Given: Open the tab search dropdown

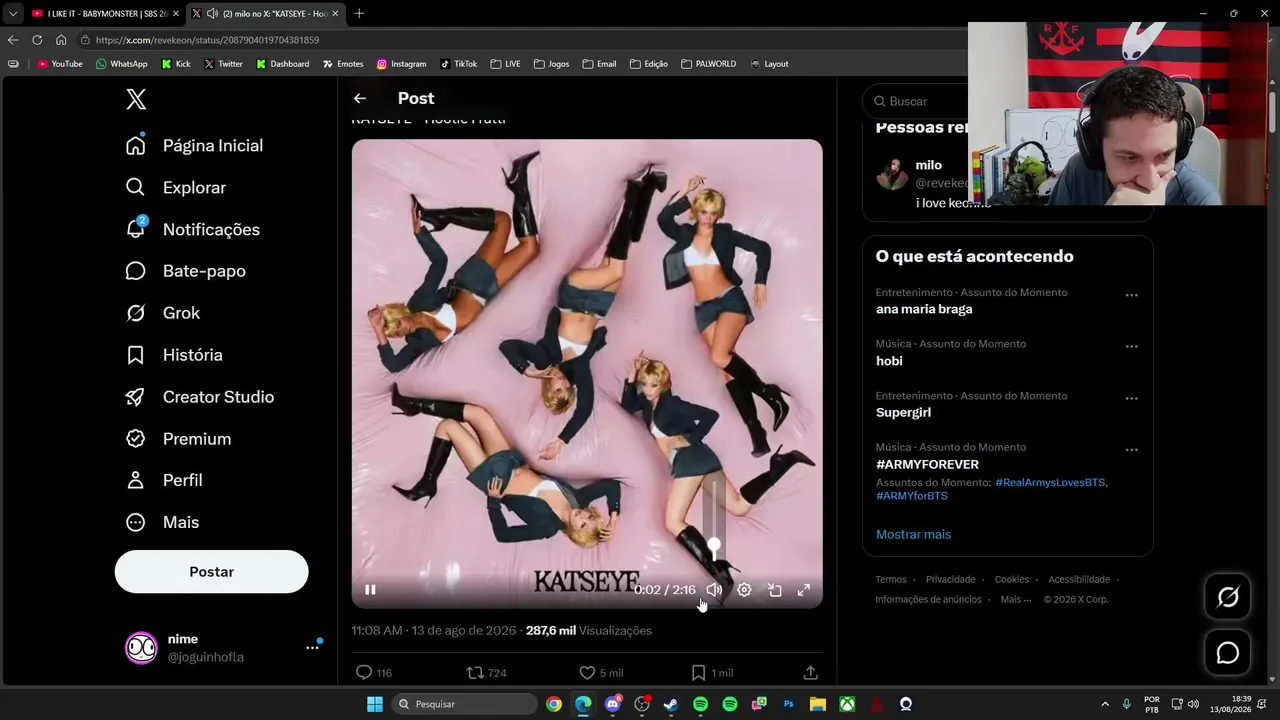Looking at the screenshot, I should pyautogui.click(x=12, y=13).
